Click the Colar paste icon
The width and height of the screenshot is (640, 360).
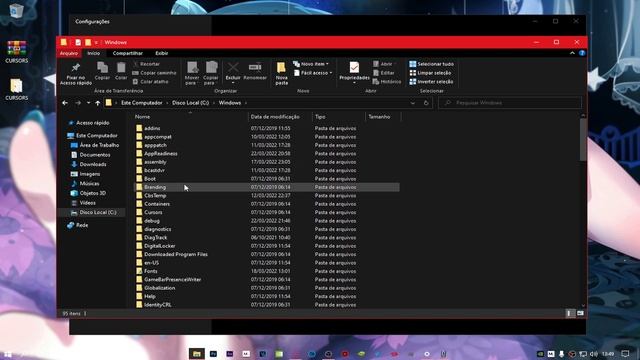point(121,71)
